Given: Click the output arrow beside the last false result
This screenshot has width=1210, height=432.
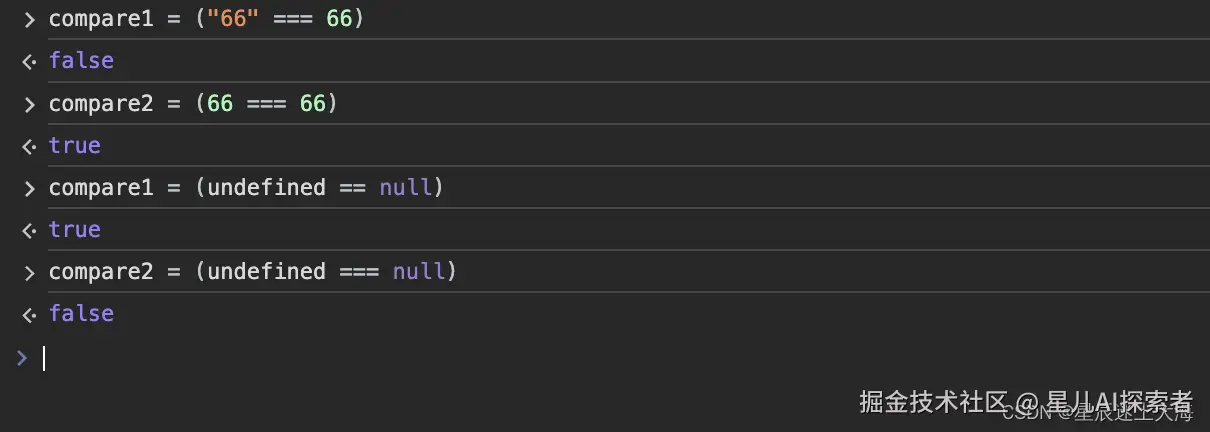Looking at the screenshot, I should (29, 314).
